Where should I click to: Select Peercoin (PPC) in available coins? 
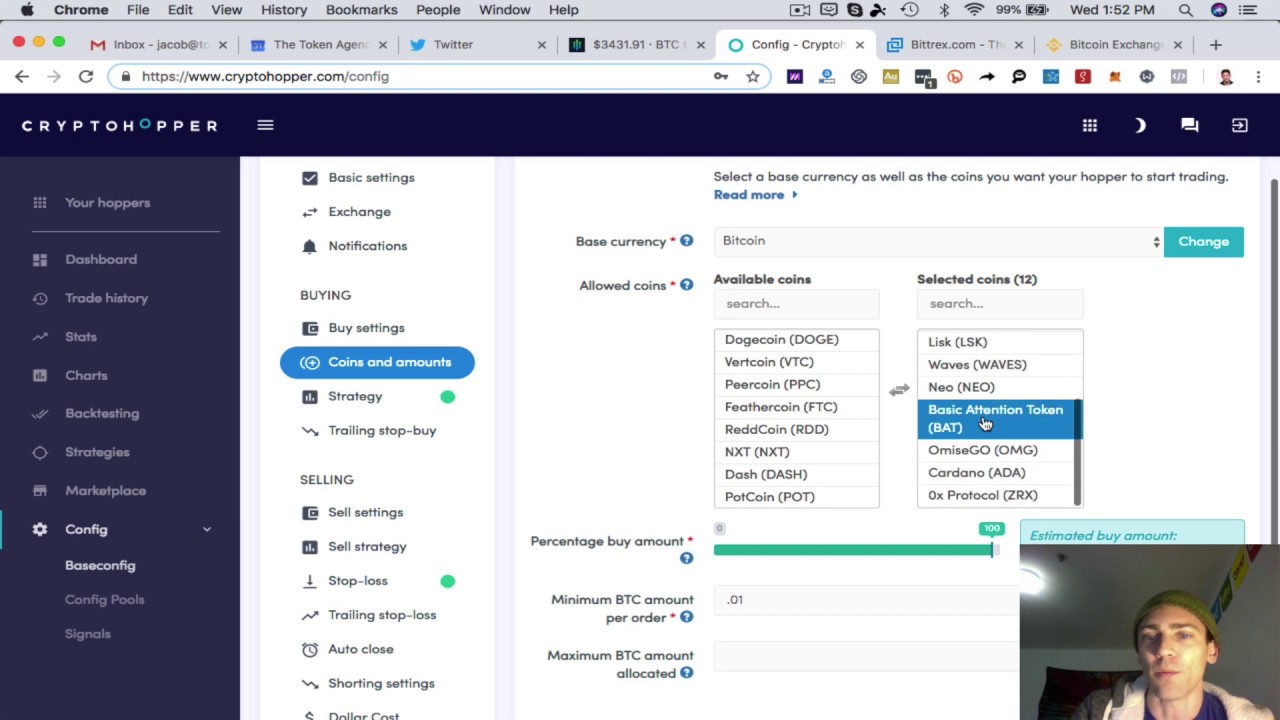pyautogui.click(x=796, y=384)
